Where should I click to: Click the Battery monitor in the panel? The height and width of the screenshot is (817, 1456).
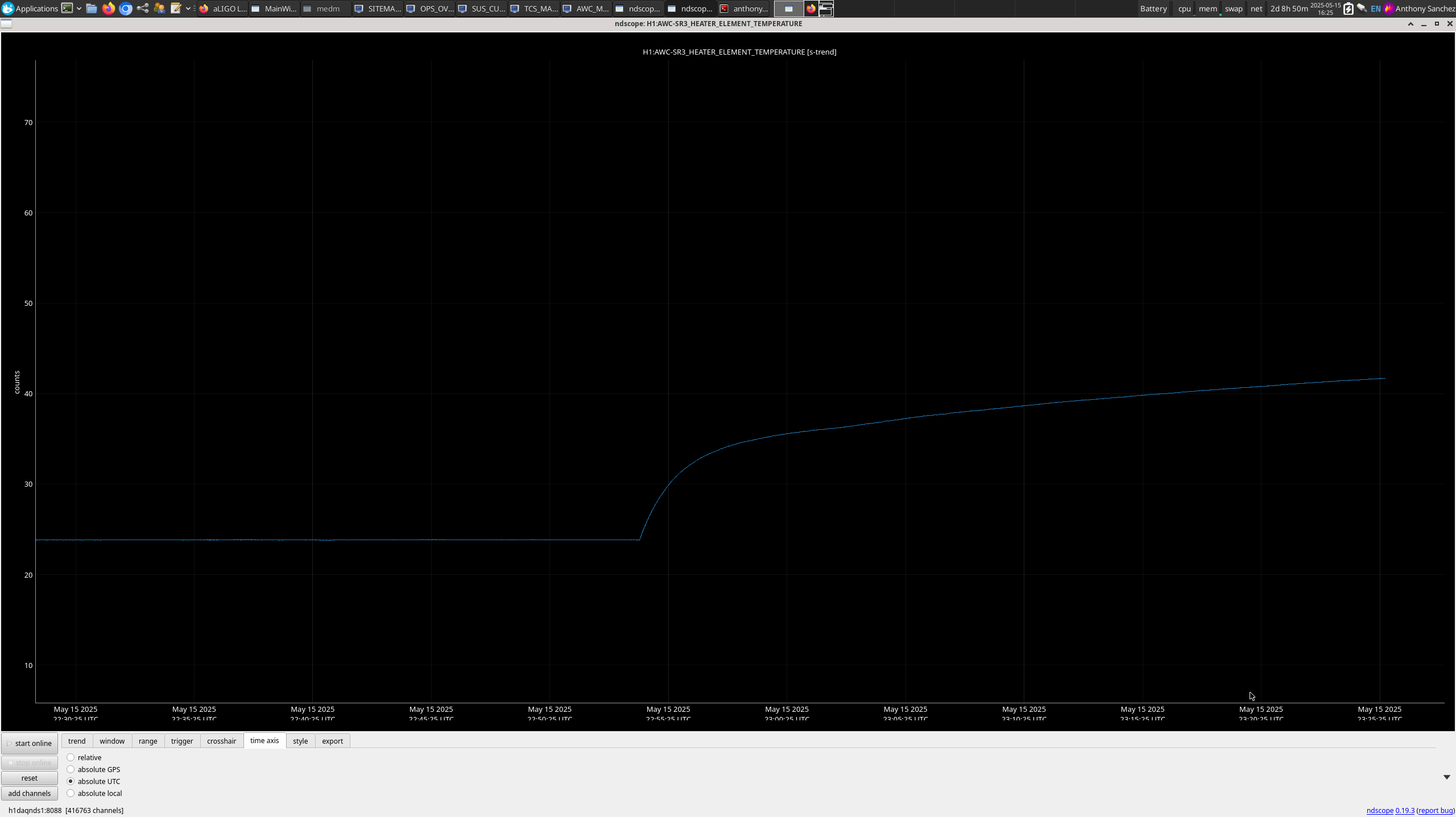coord(1153,9)
